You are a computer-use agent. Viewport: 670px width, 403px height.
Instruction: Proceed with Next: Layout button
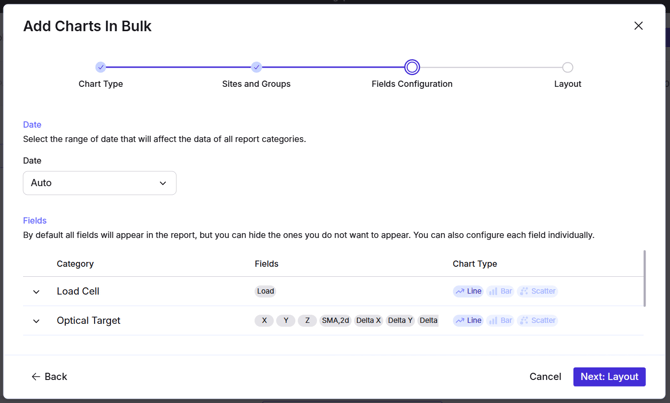point(609,377)
